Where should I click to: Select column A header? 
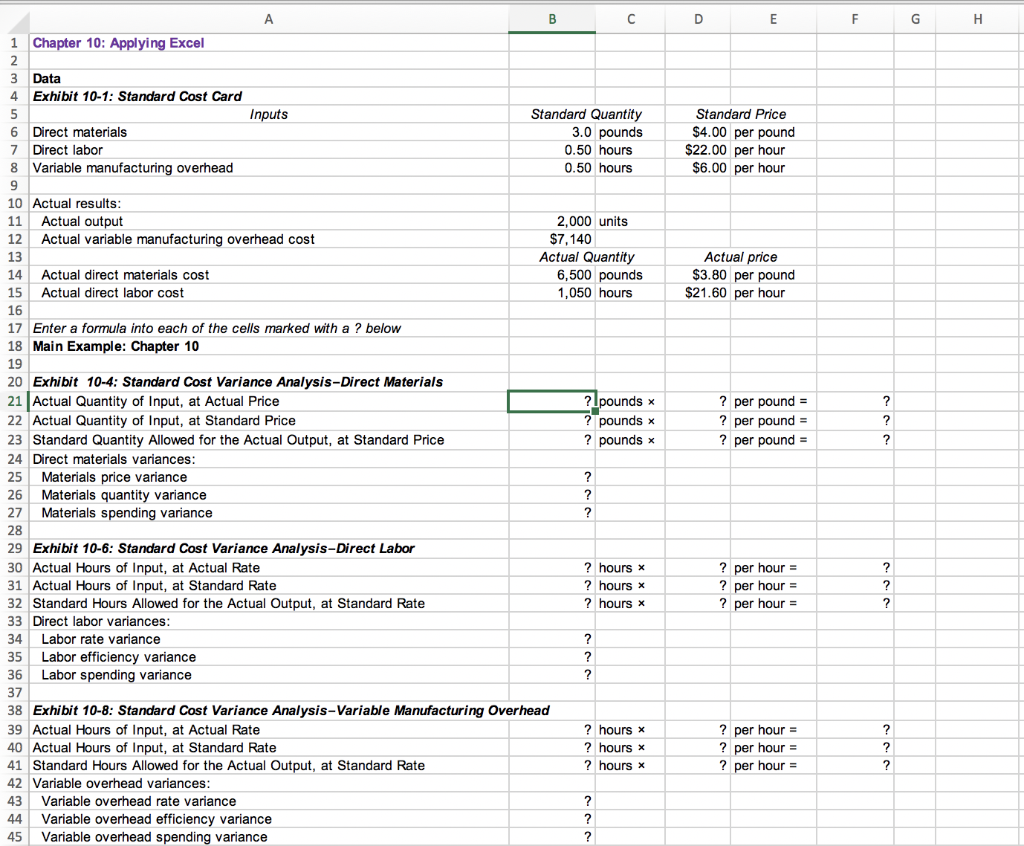[268, 19]
